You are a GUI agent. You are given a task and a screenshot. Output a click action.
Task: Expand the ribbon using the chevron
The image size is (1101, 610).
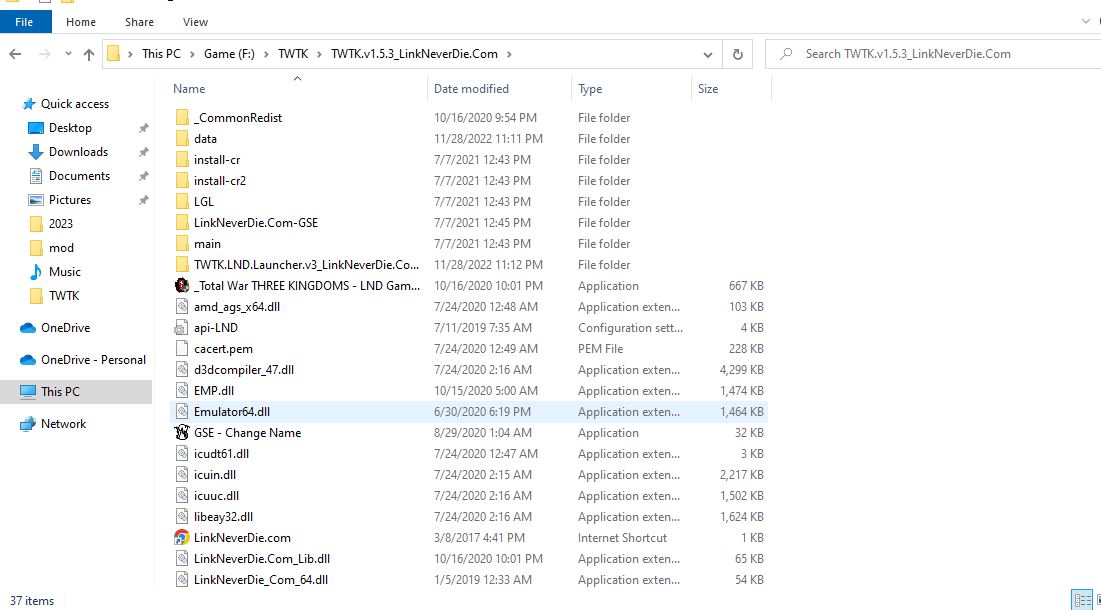[1086, 21]
